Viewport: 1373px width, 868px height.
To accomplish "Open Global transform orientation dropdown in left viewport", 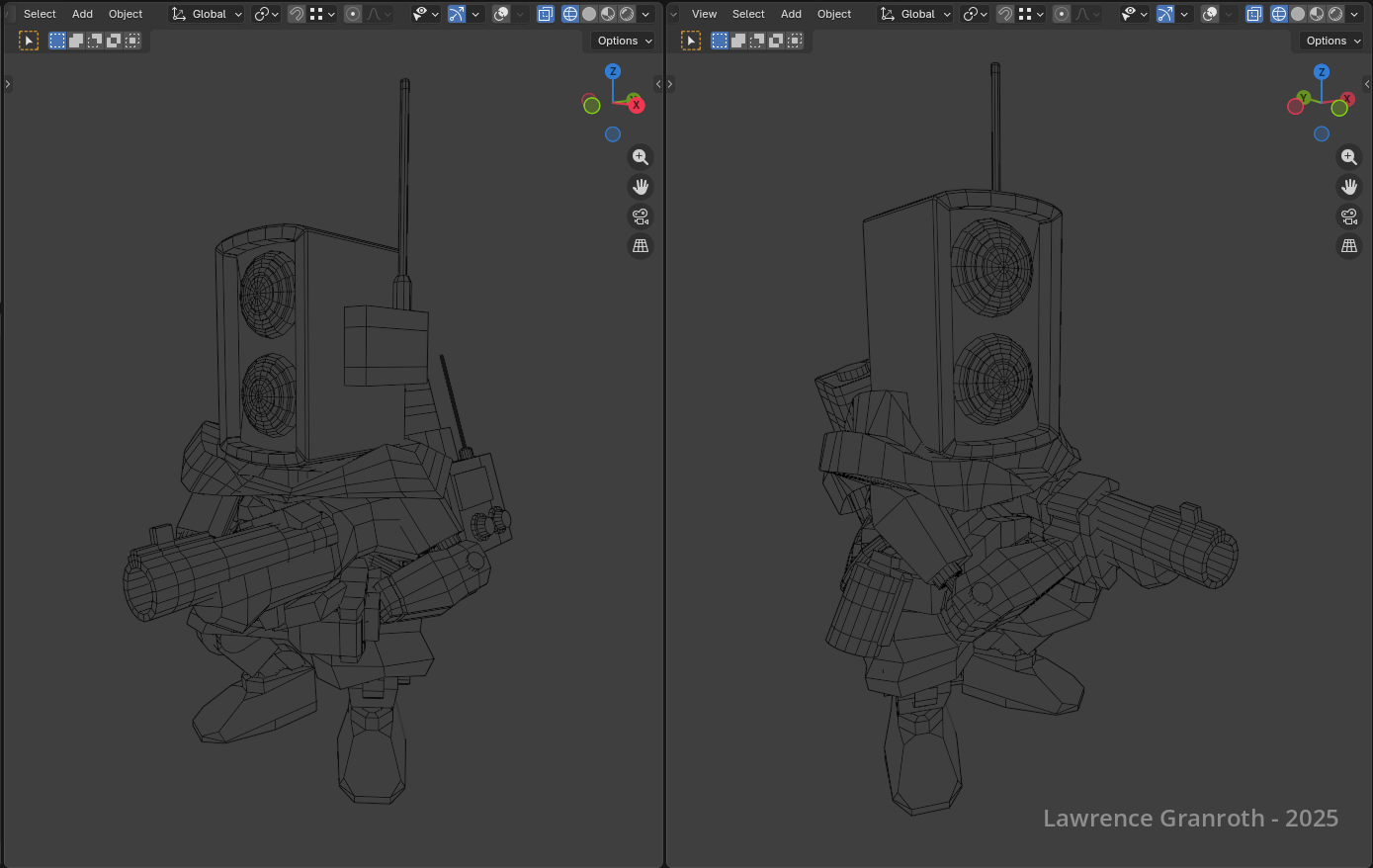I will coord(208,14).
